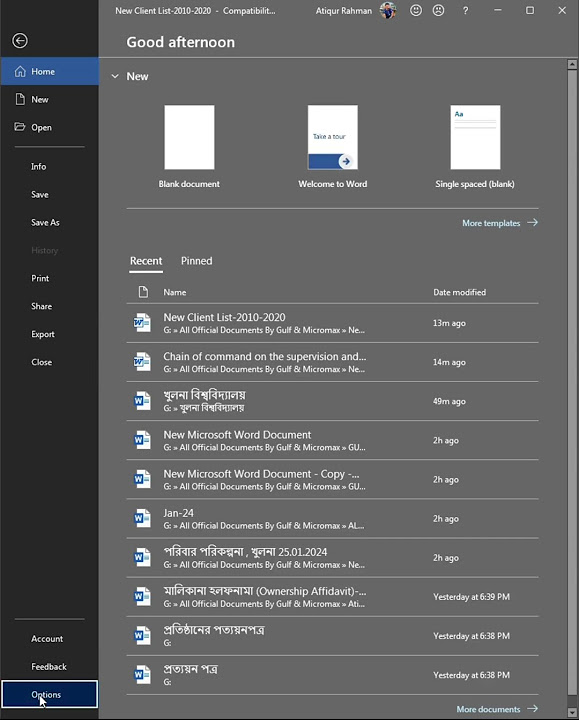Click scrollbar down arrow at bottom right
The height and width of the screenshot is (720, 579).
coord(572,713)
